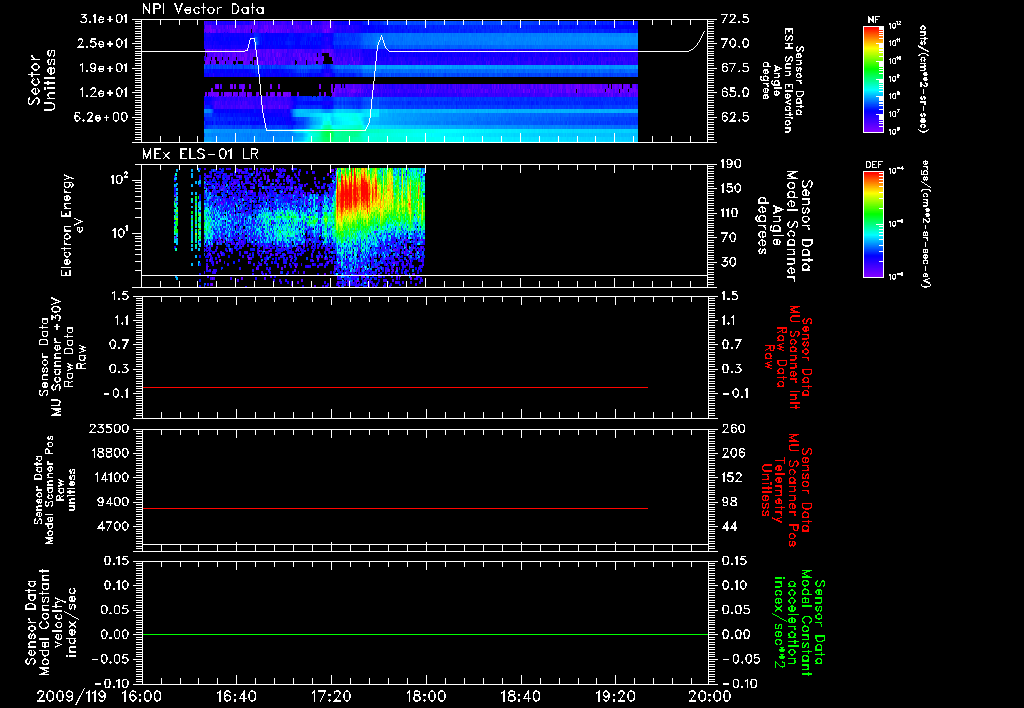Select the DEF color bar gradient

[x=874, y=224]
